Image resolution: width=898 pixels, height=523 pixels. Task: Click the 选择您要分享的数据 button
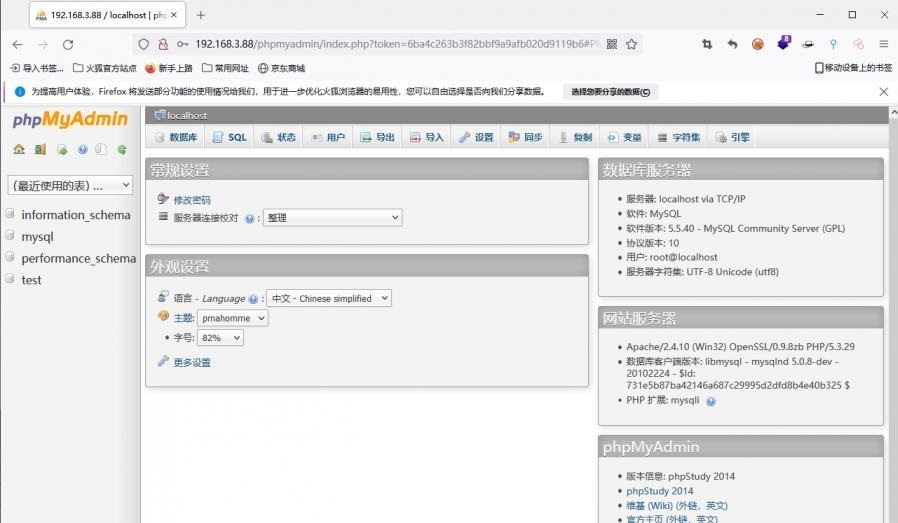tap(611, 92)
